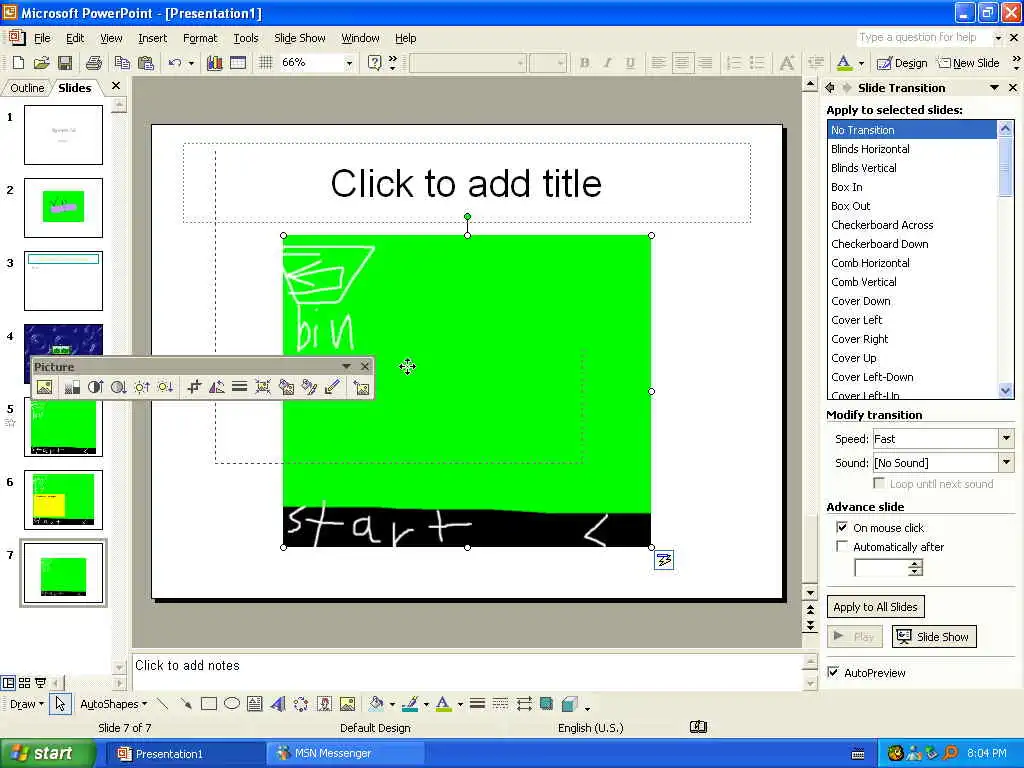
Task: Click the Insert Table icon
Action: [x=238, y=63]
